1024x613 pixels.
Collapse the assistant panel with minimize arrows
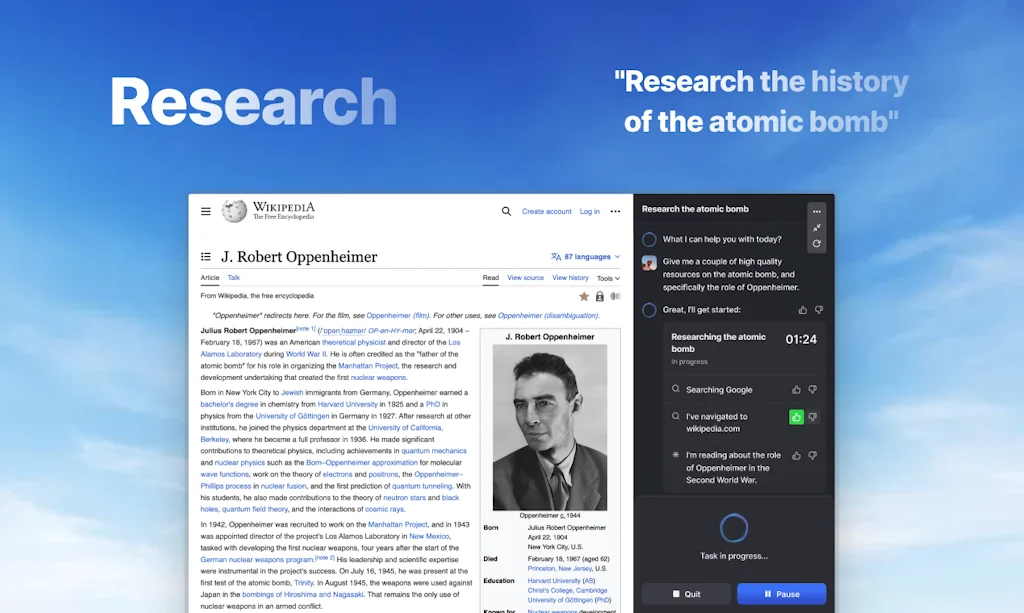(817, 228)
